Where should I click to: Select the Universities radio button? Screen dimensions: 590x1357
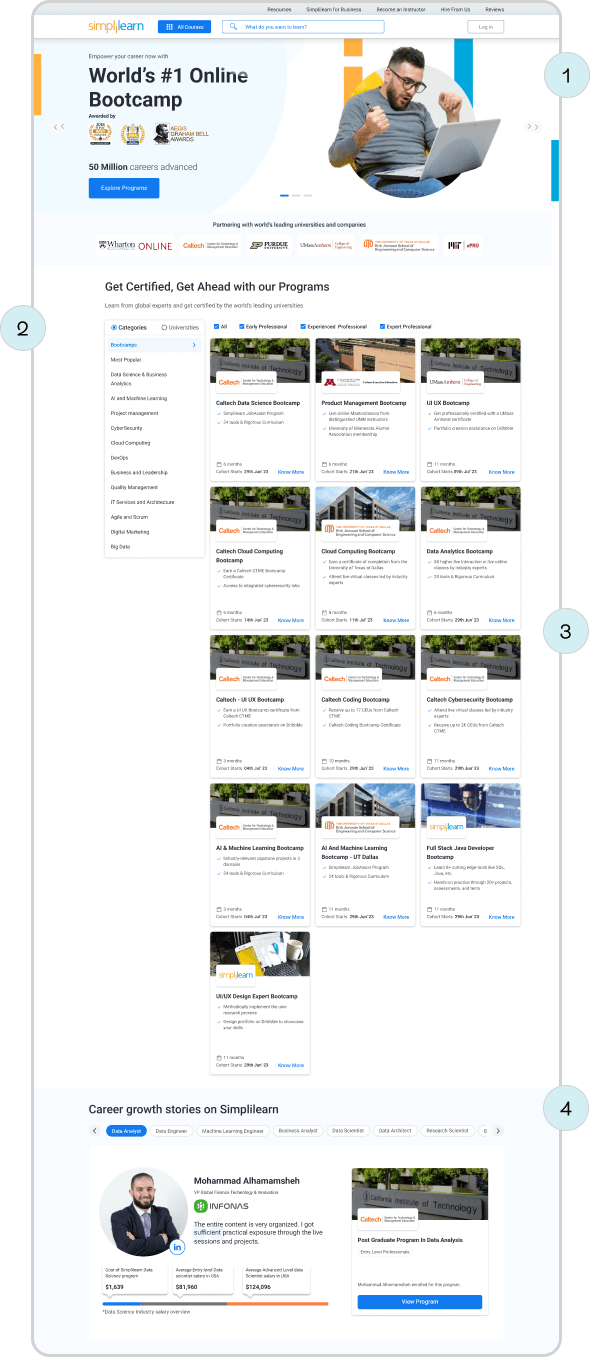pos(164,327)
